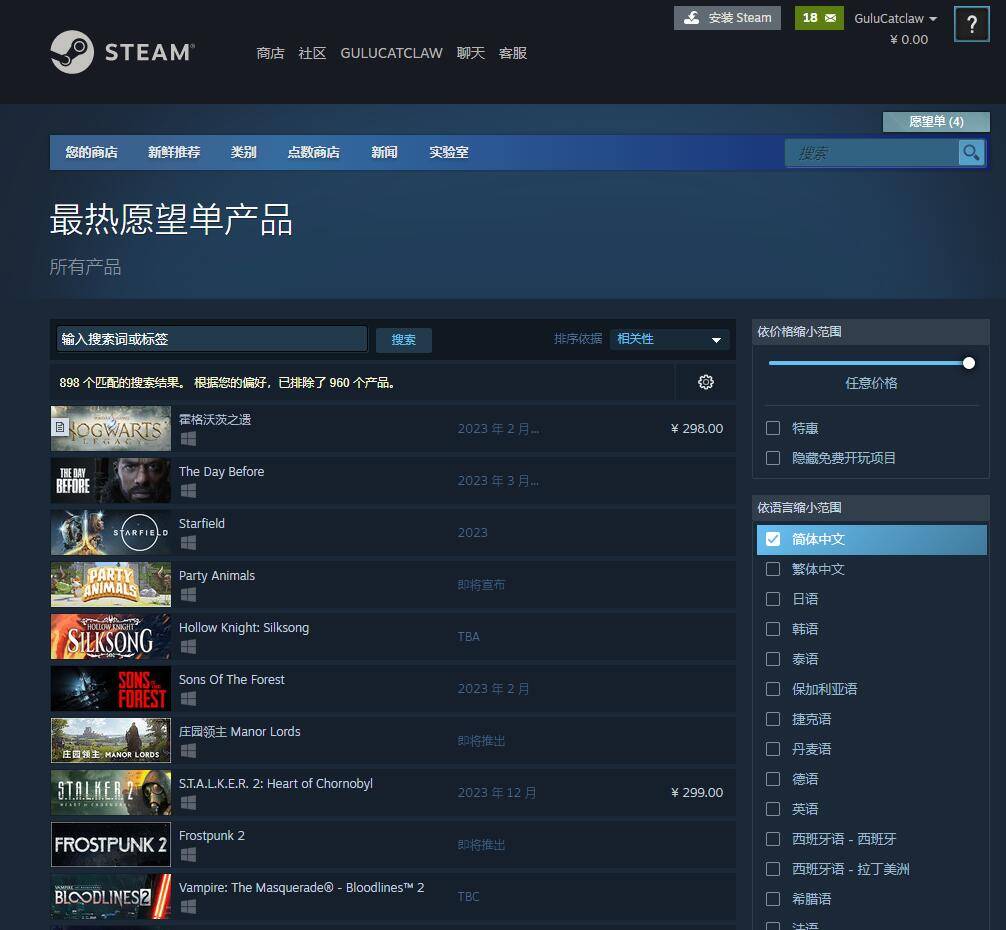Enable the 特惠 special offers checkbox

click(773, 428)
